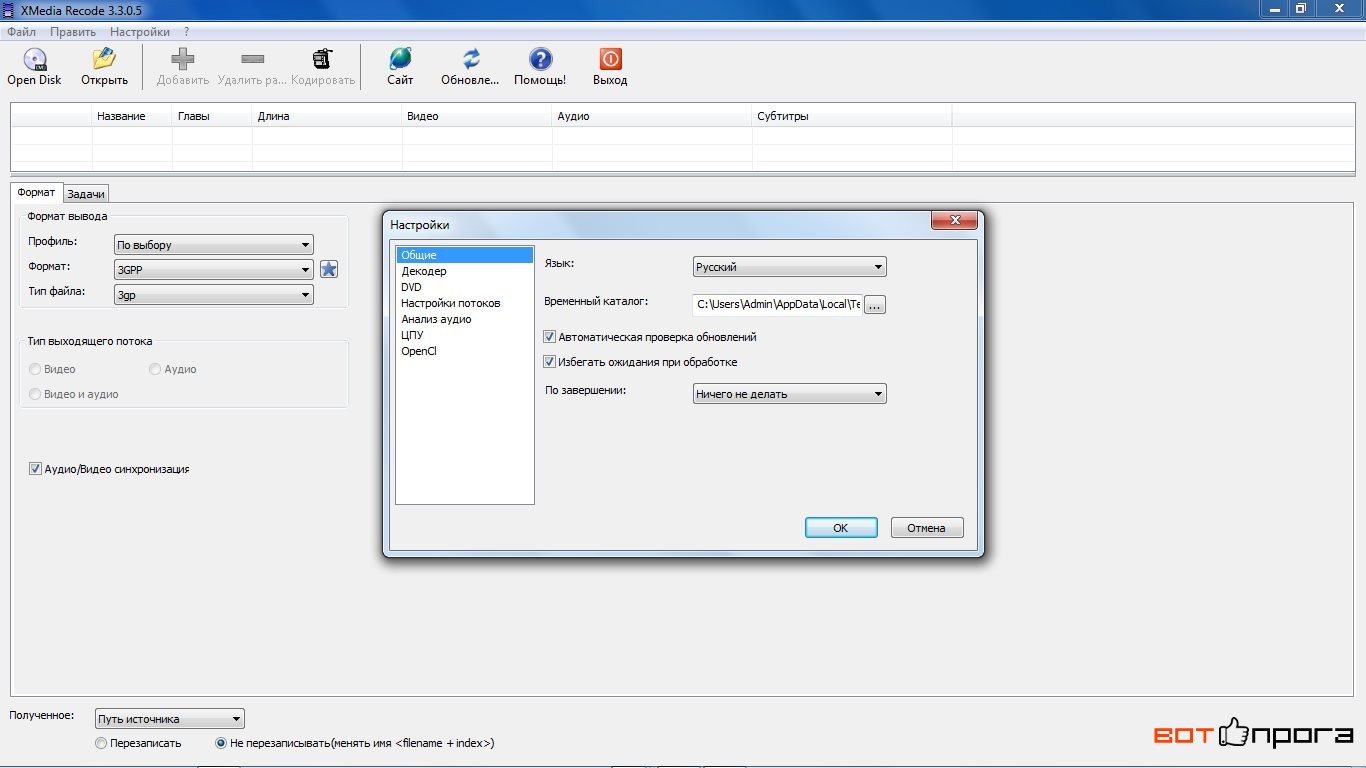Screen dimensions: 1366x768
Task: Click OK in the Настройки dialog
Action: (841, 528)
